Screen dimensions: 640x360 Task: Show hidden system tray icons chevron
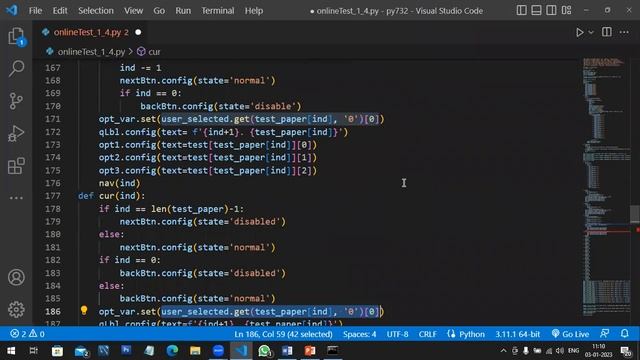503,351
